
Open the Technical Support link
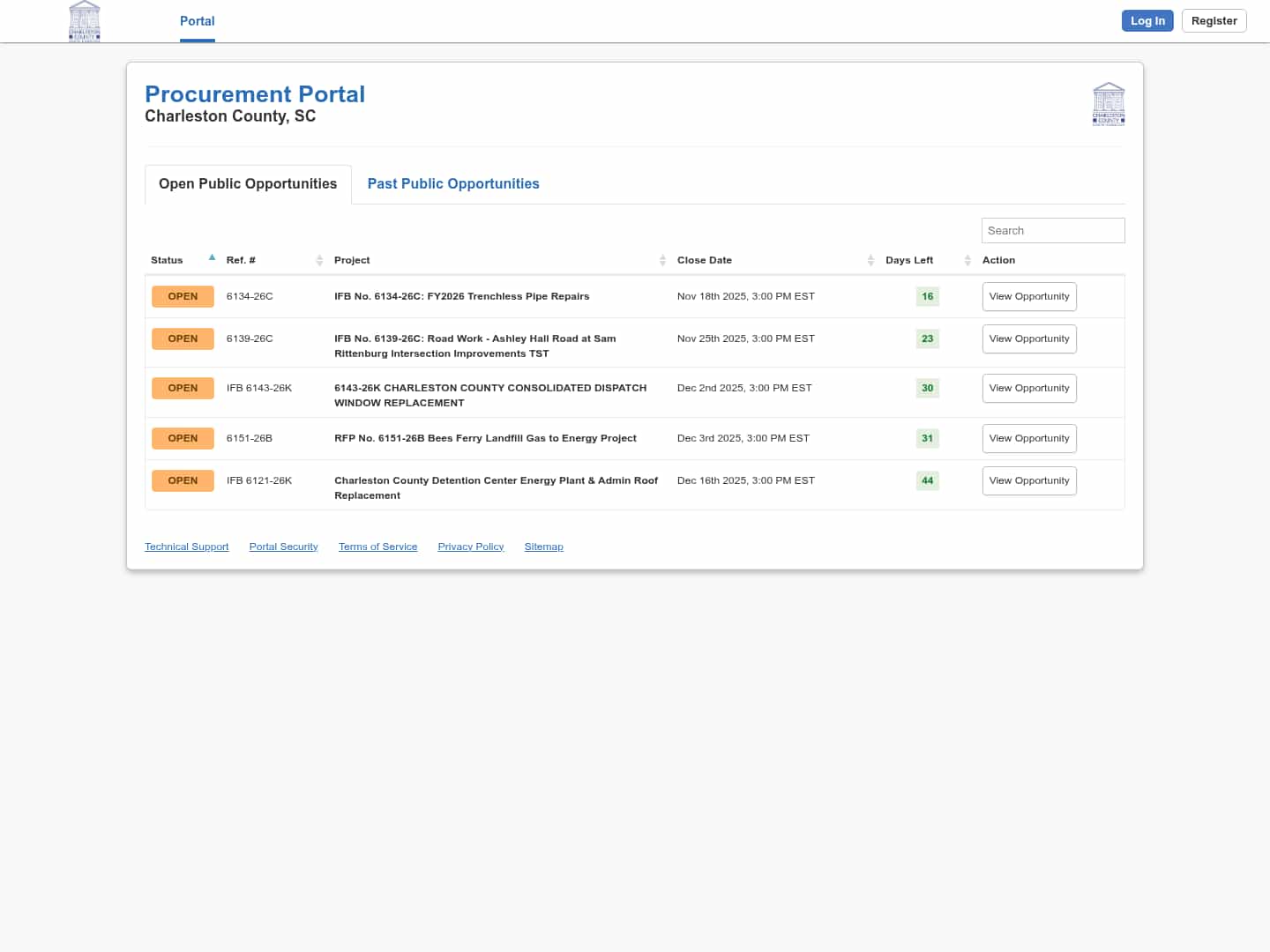coord(186,547)
